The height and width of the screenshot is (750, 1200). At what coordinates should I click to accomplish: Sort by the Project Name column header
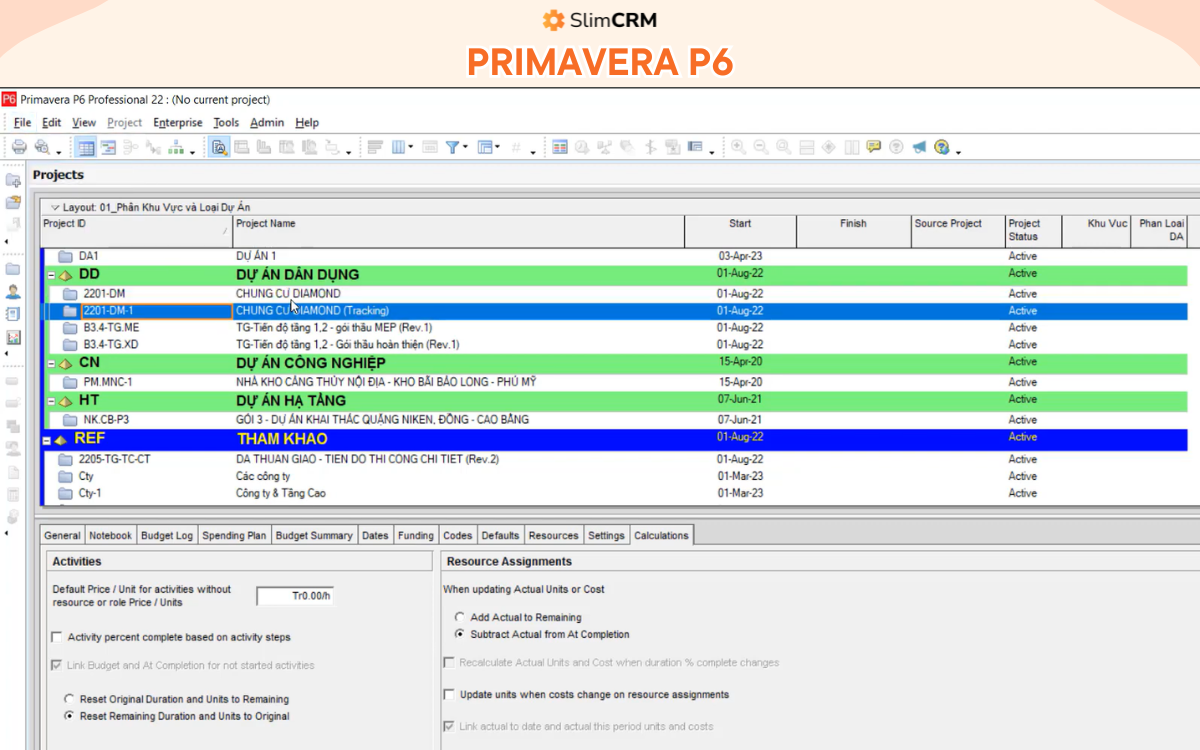(458, 224)
